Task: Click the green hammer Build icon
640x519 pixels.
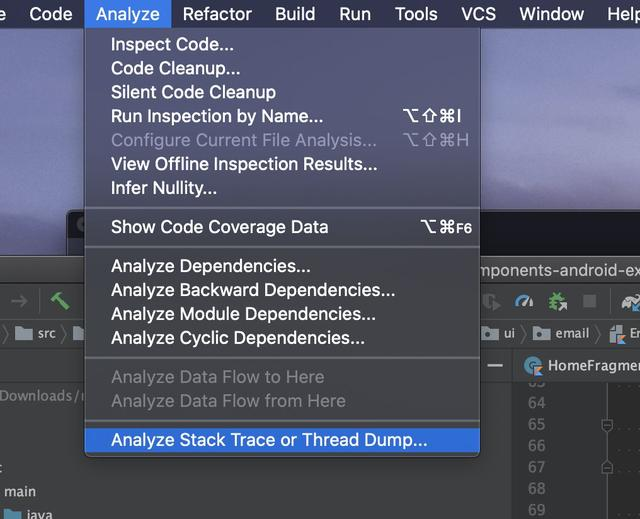Action: 58,301
